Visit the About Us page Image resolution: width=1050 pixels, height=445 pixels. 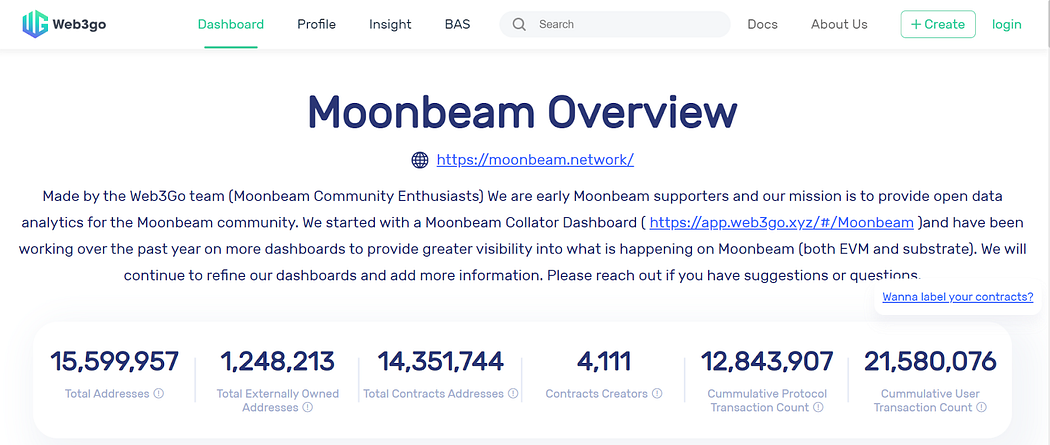coord(839,24)
